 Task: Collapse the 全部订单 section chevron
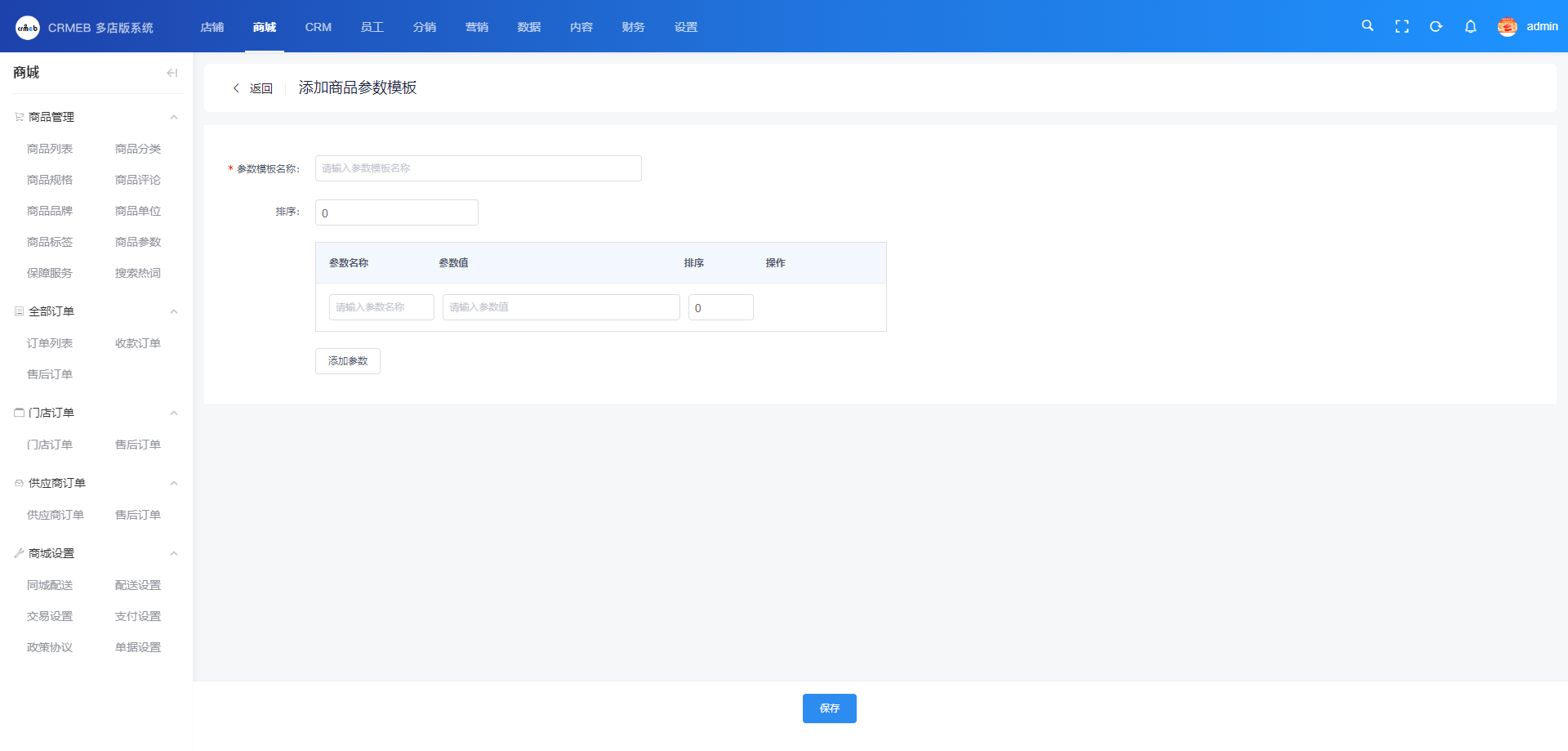[174, 311]
